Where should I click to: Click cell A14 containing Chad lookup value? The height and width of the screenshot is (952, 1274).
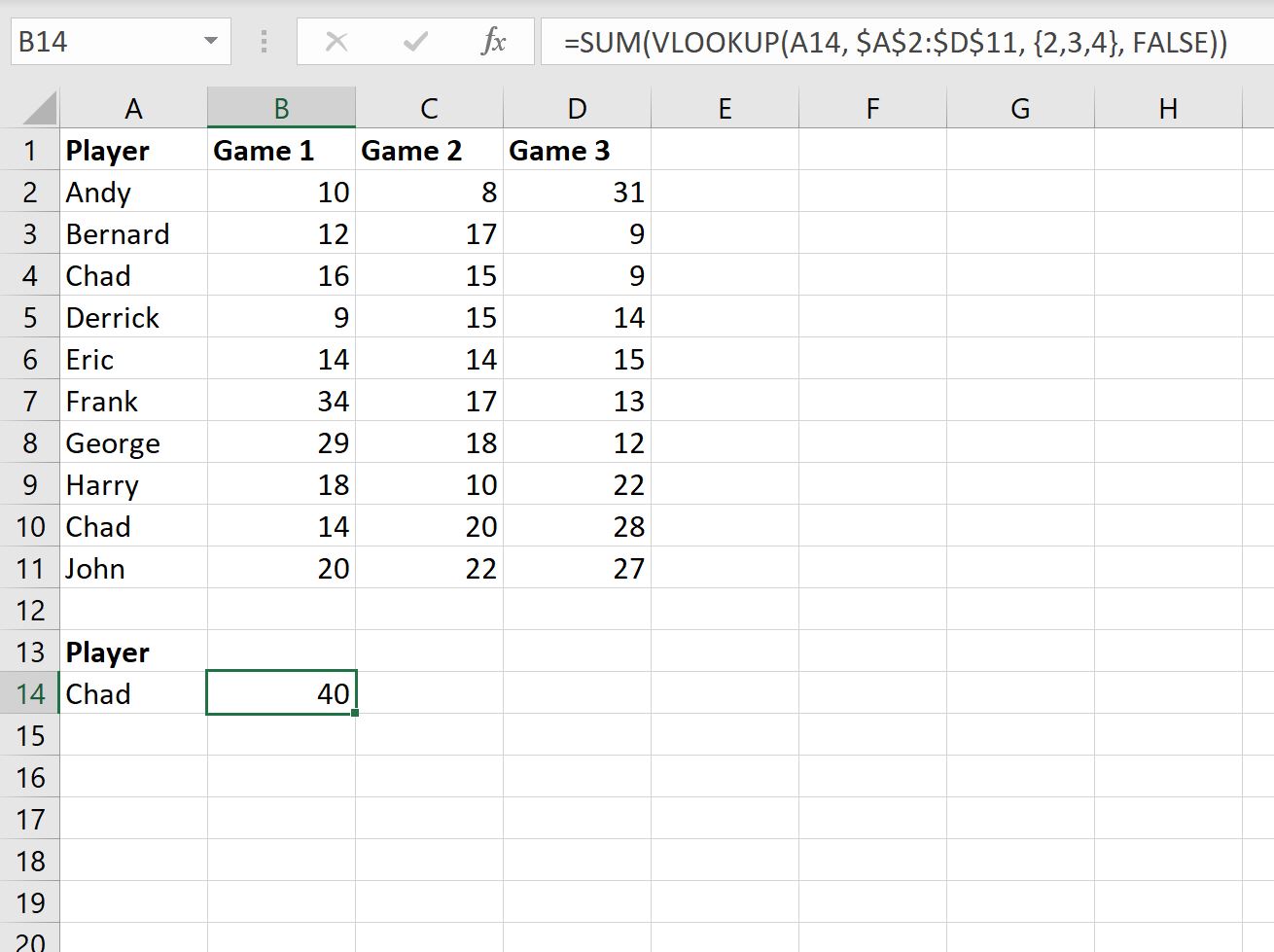pyautogui.click(x=133, y=693)
